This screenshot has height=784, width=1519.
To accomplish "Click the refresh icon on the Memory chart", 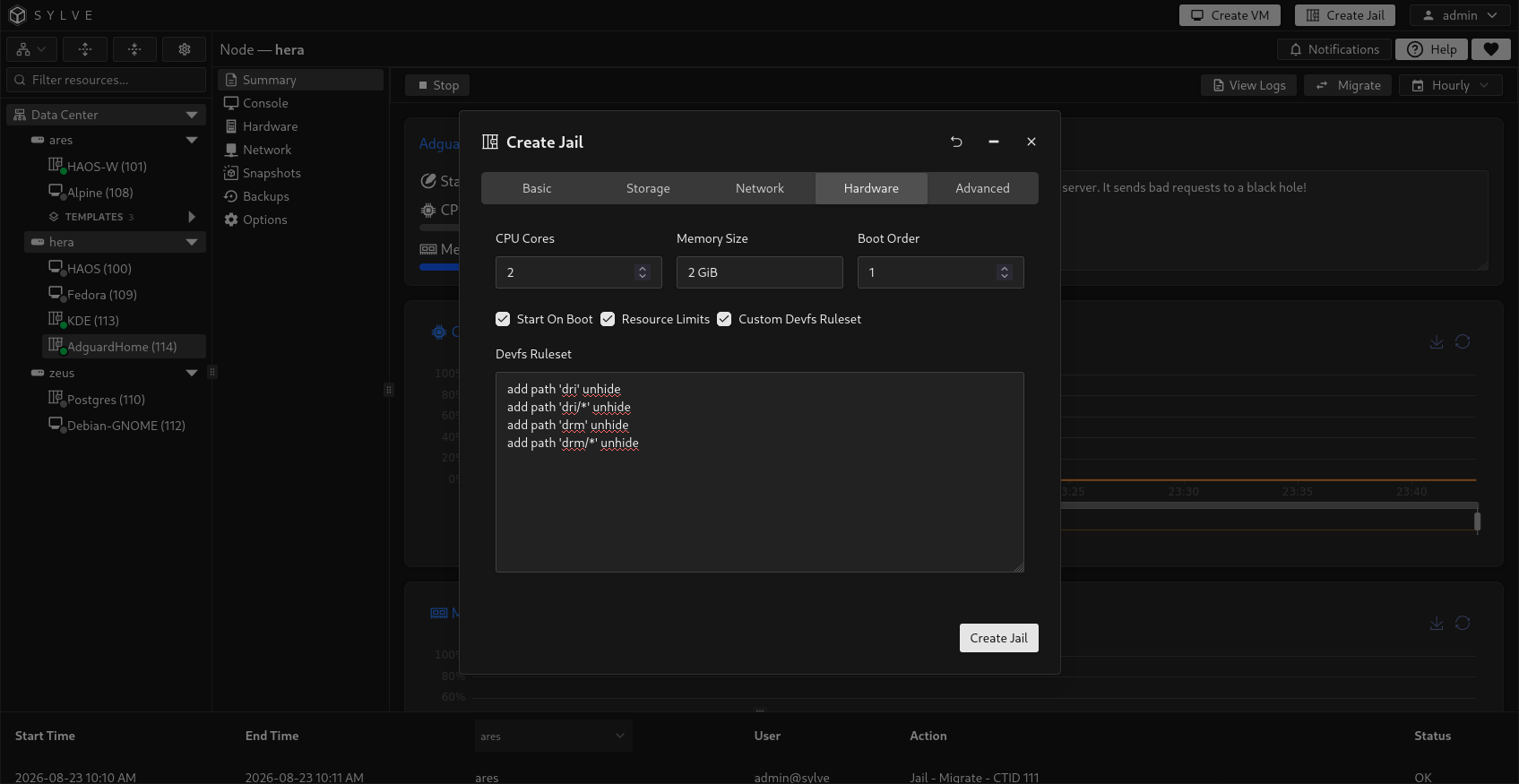I will 1463,623.
